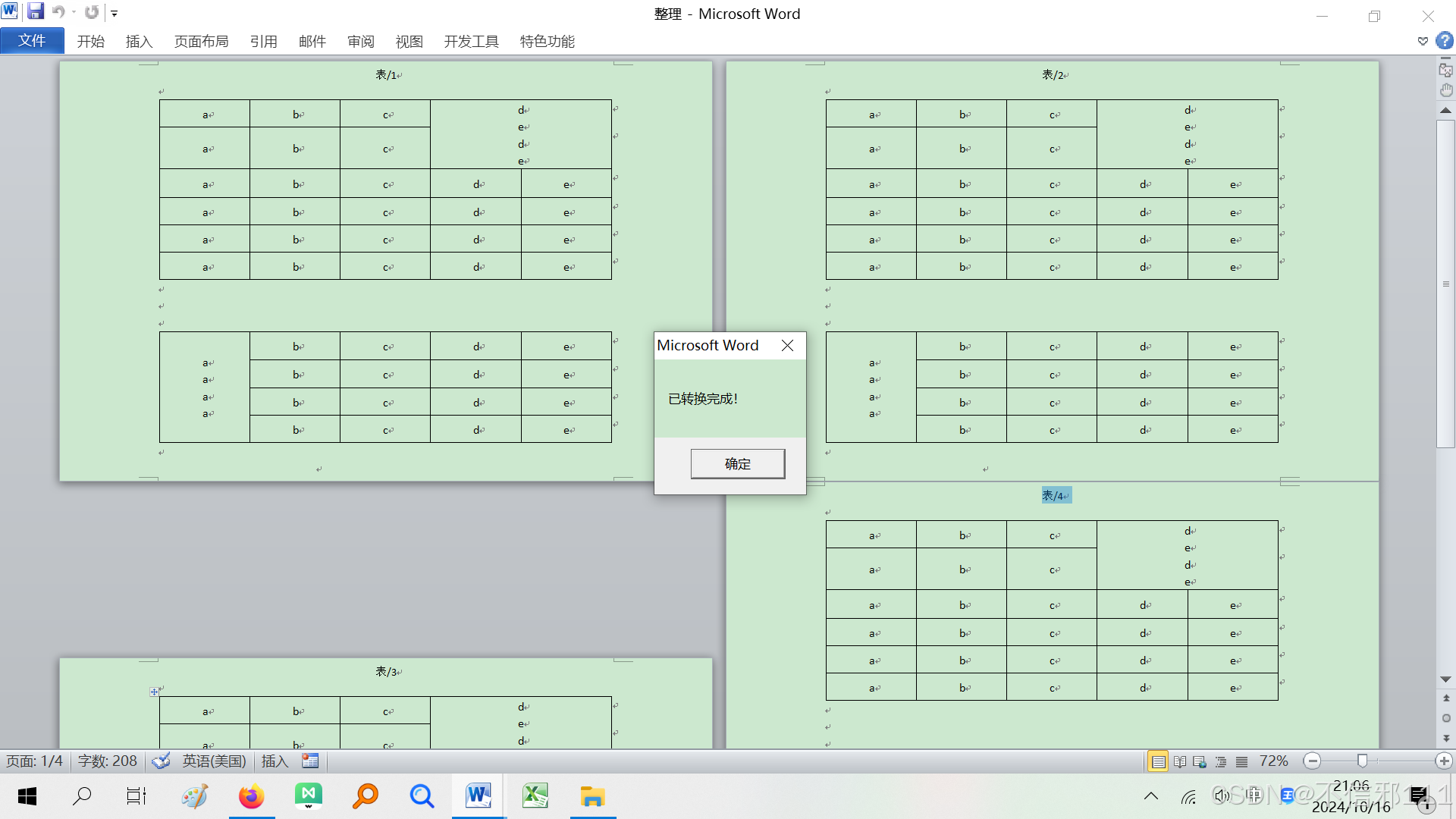Switch to Outline view icon

click(x=1220, y=761)
